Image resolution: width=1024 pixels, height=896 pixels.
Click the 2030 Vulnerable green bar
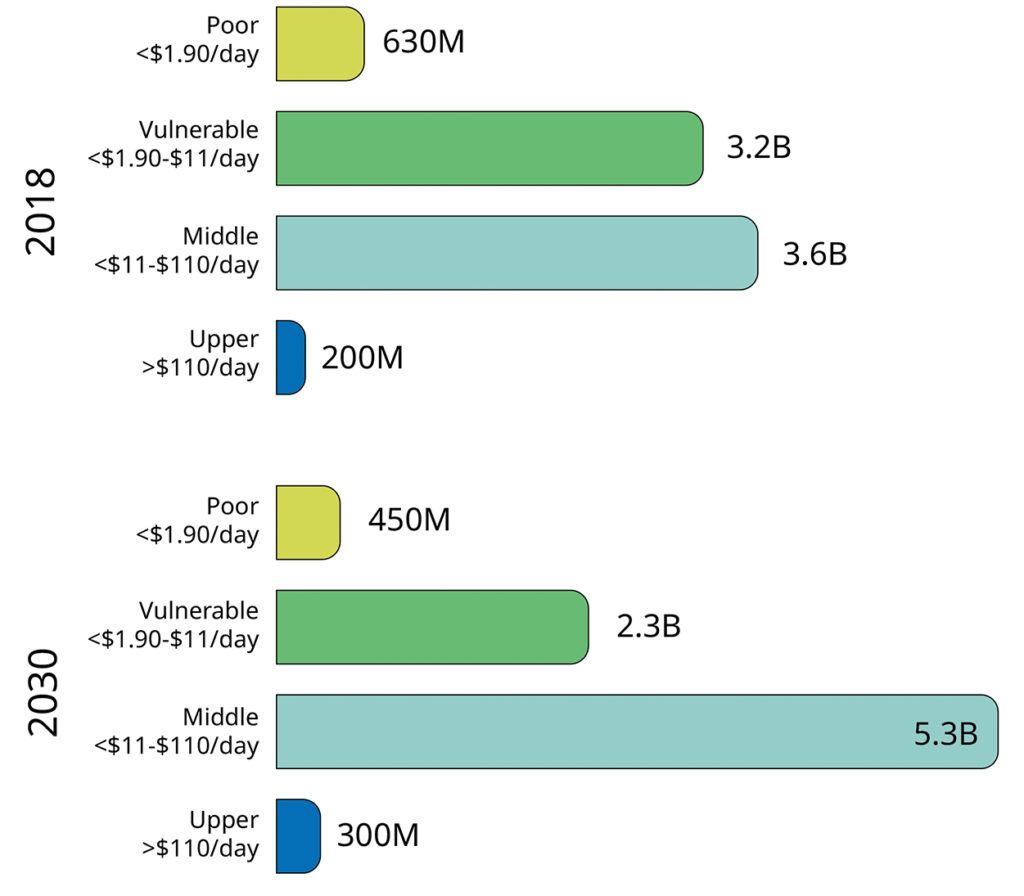[432, 627]
